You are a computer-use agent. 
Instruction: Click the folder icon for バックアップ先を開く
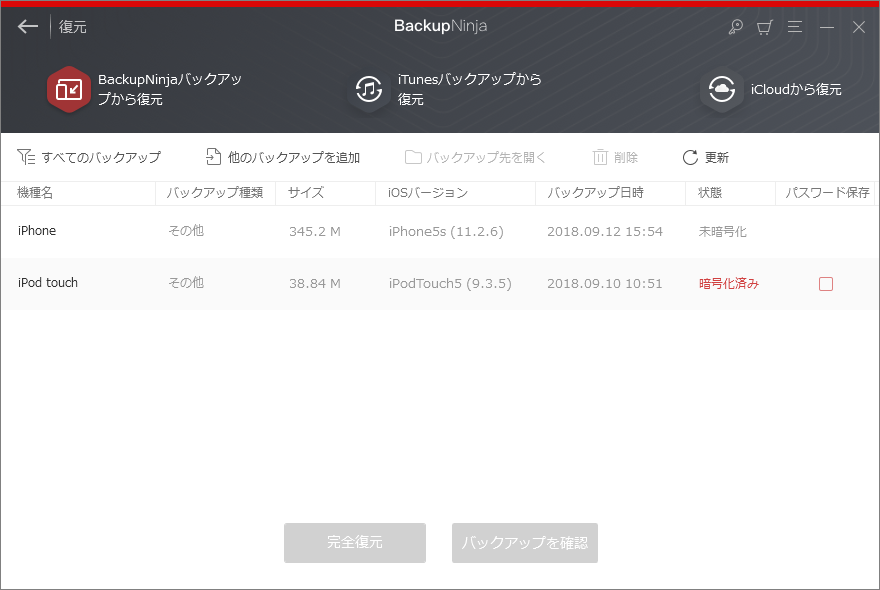click(413, 157)
